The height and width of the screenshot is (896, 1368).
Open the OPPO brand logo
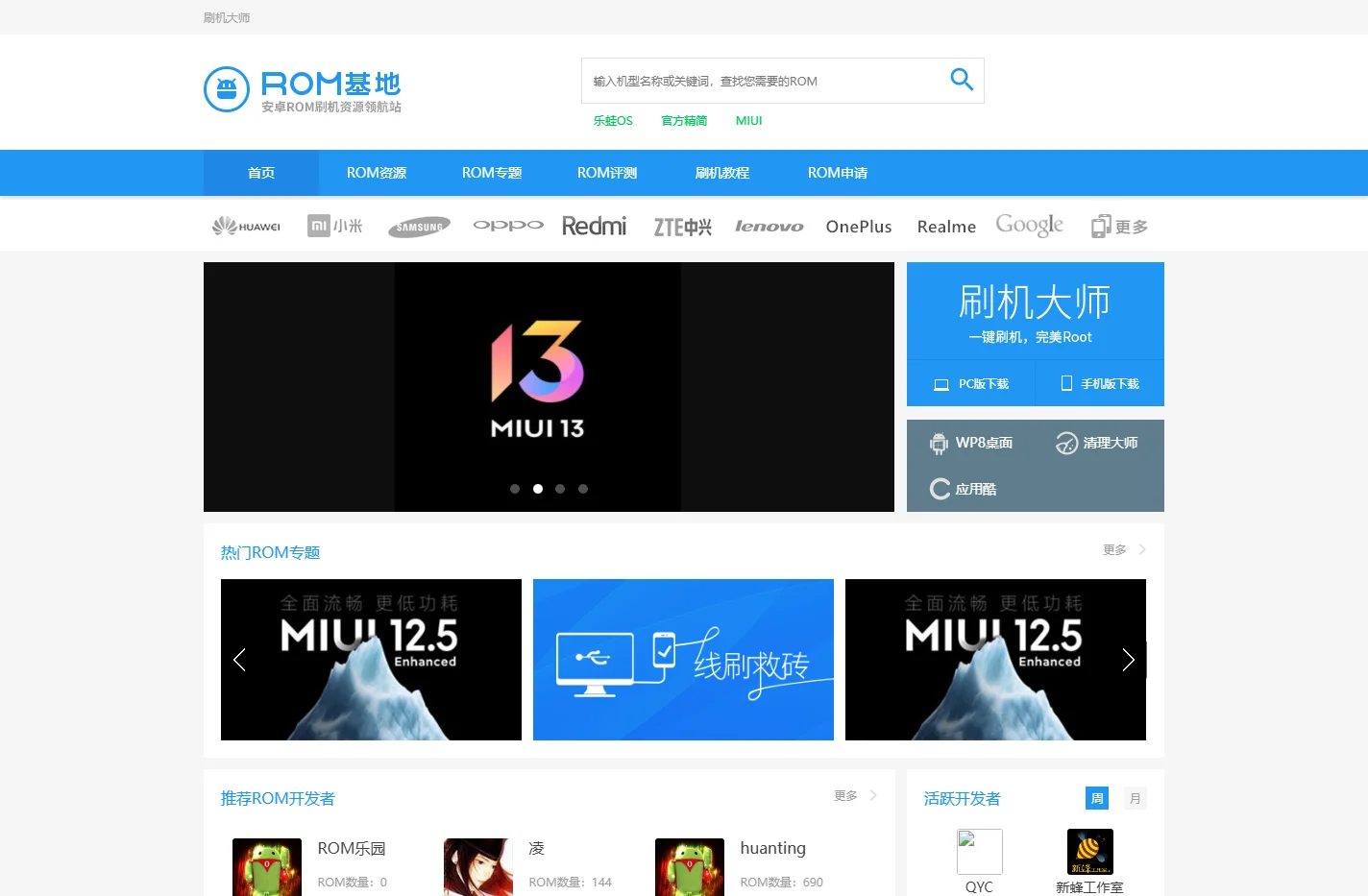point(508,226)
